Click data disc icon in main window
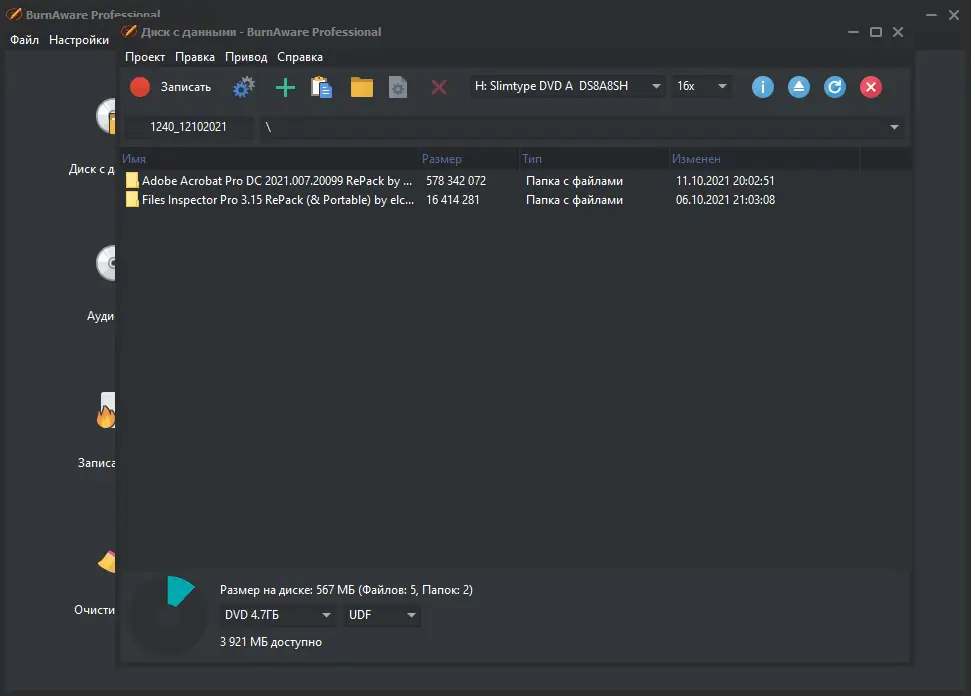 (106, 116)
